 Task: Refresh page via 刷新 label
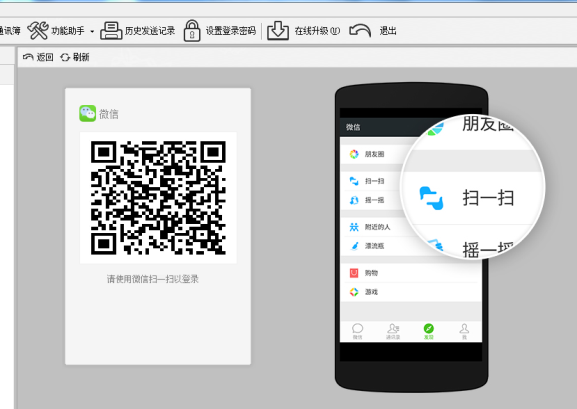81,57
